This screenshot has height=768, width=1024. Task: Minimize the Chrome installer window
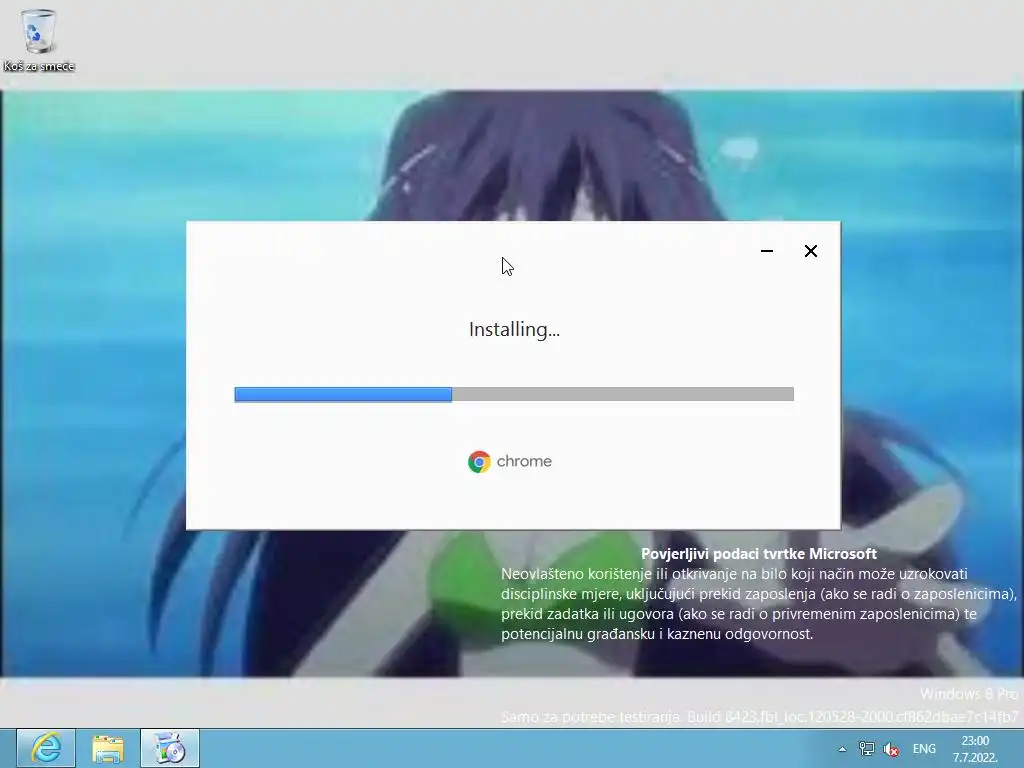tap(767, 251)
